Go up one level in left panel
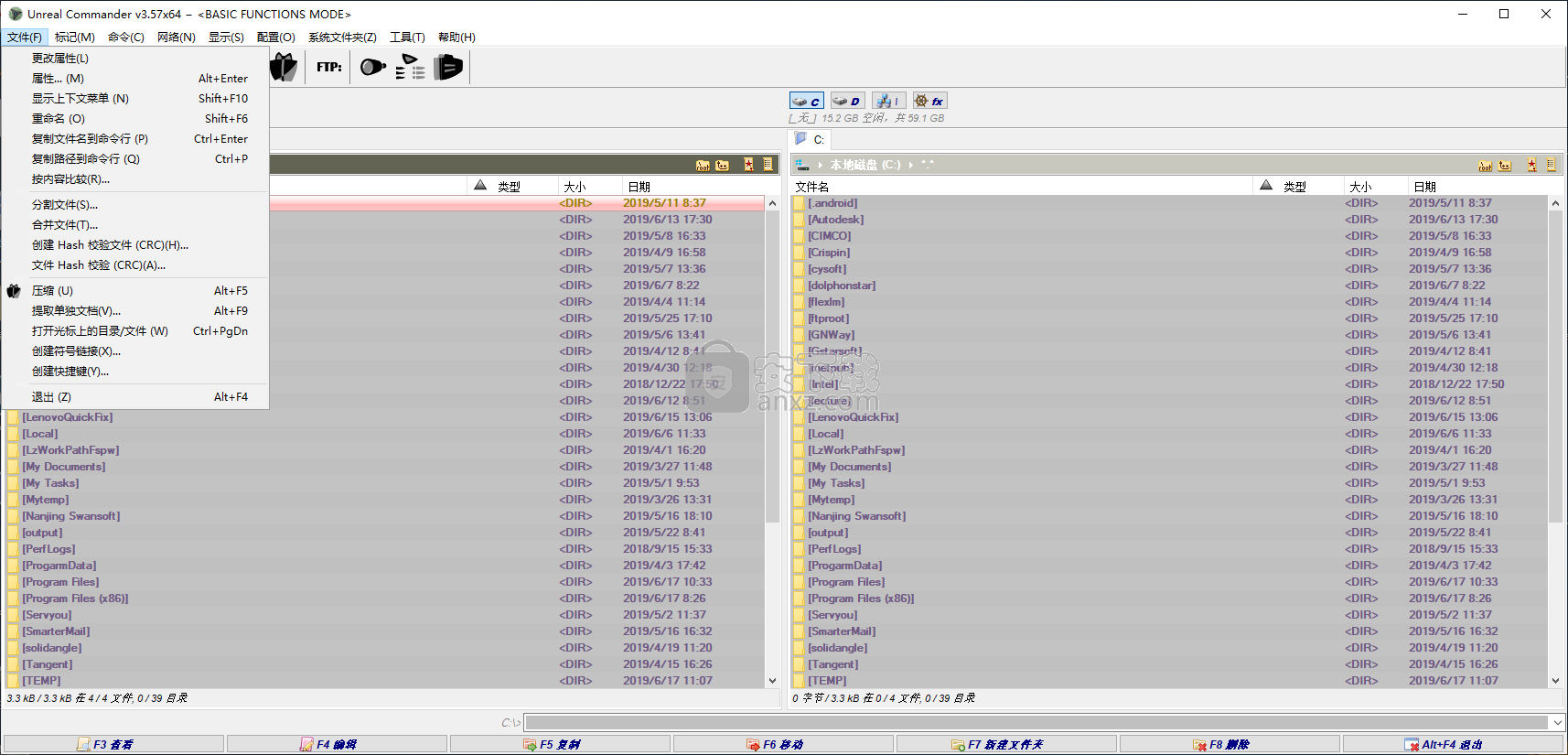 pos(723,166)
